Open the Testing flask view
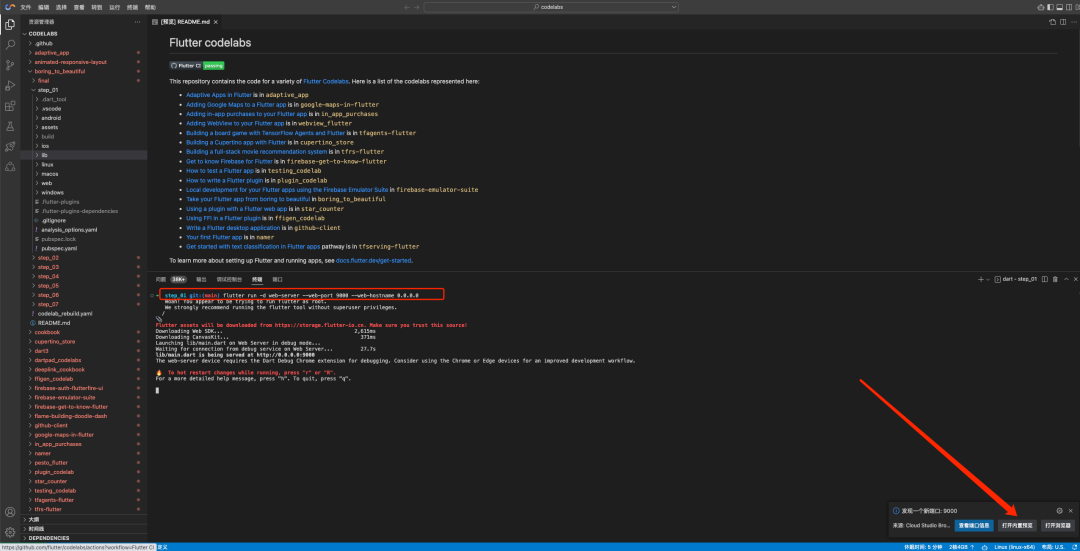This screenshot has height=551, width=1080. pyautogui.click(x=10, y=126)
